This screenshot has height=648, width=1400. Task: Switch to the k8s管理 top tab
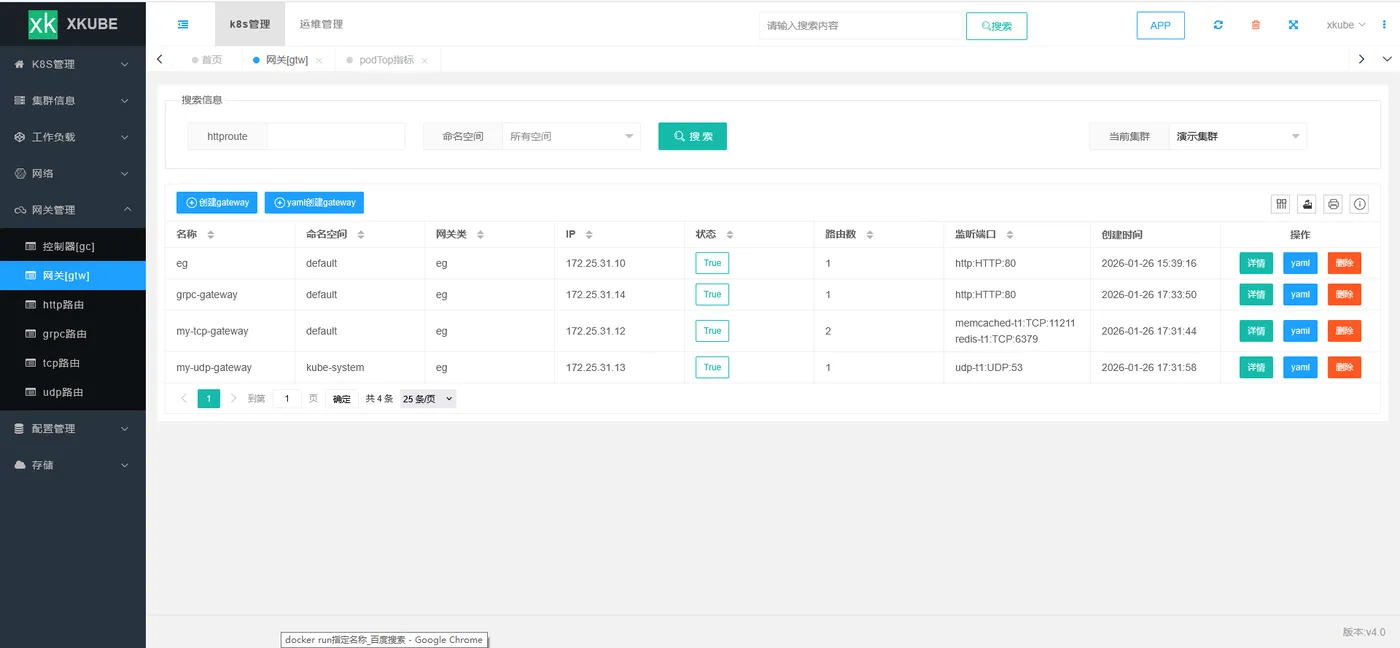click(x=250, y=24)
